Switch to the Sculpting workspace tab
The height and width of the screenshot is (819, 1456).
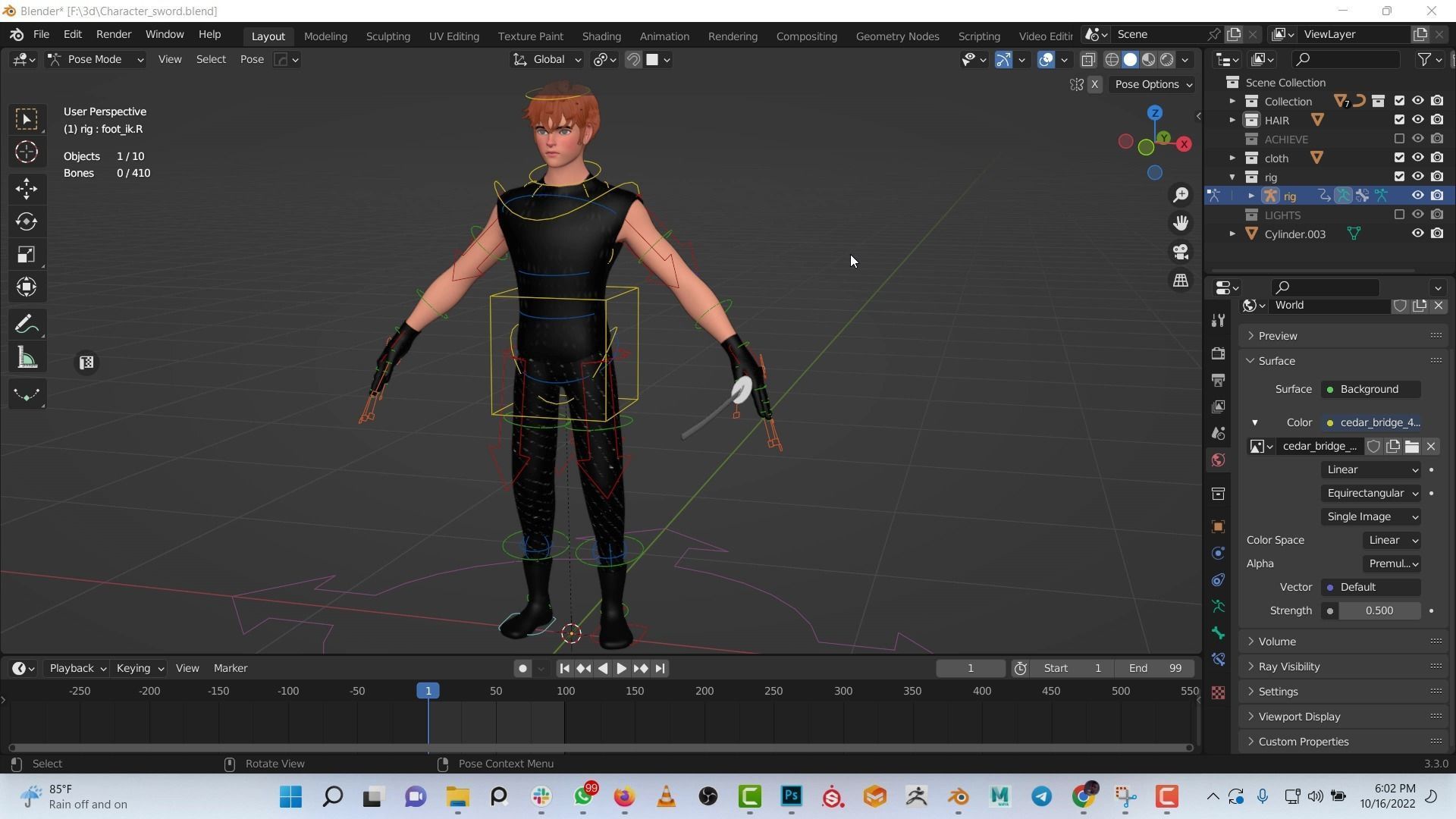(x=388, y=36)
